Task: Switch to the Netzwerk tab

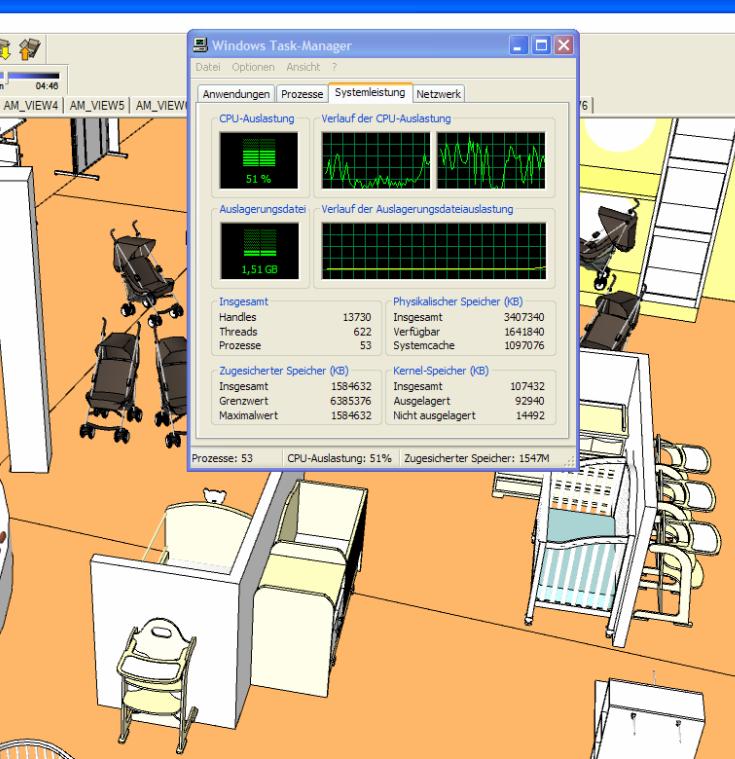Action: click(x=438, y=94)
